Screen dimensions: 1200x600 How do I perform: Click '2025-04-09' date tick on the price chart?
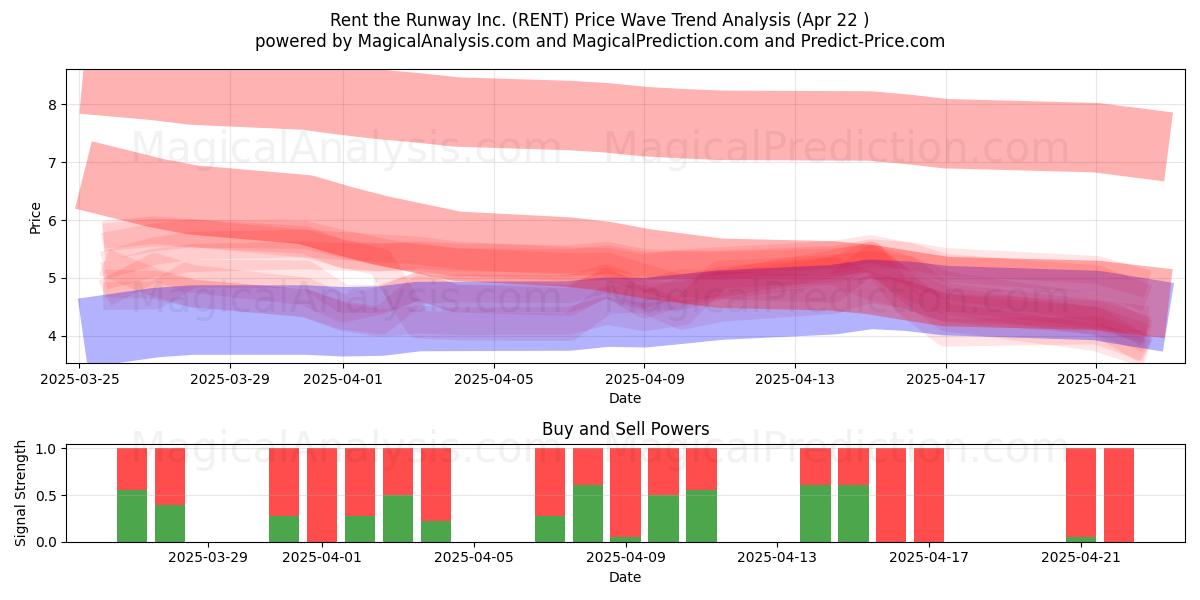[645, 379]
